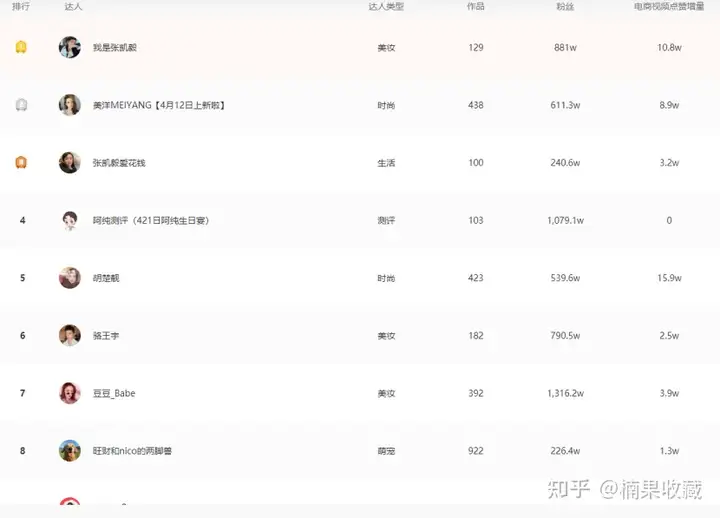Click the 电商视频点赞增量 column header
Viewport: 720px width, 518px height.
(x=669, y=6)
